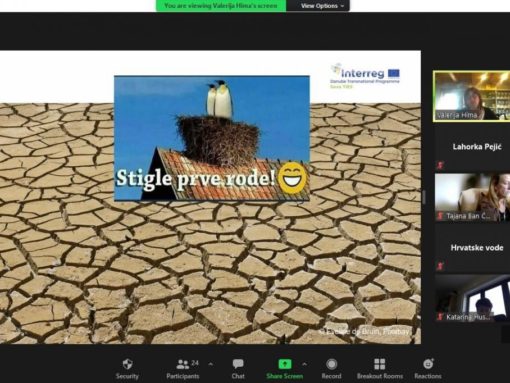The image size is (510, 383).
Task: Expand the arrow beside Participants
Action: [x=210, y=364]
